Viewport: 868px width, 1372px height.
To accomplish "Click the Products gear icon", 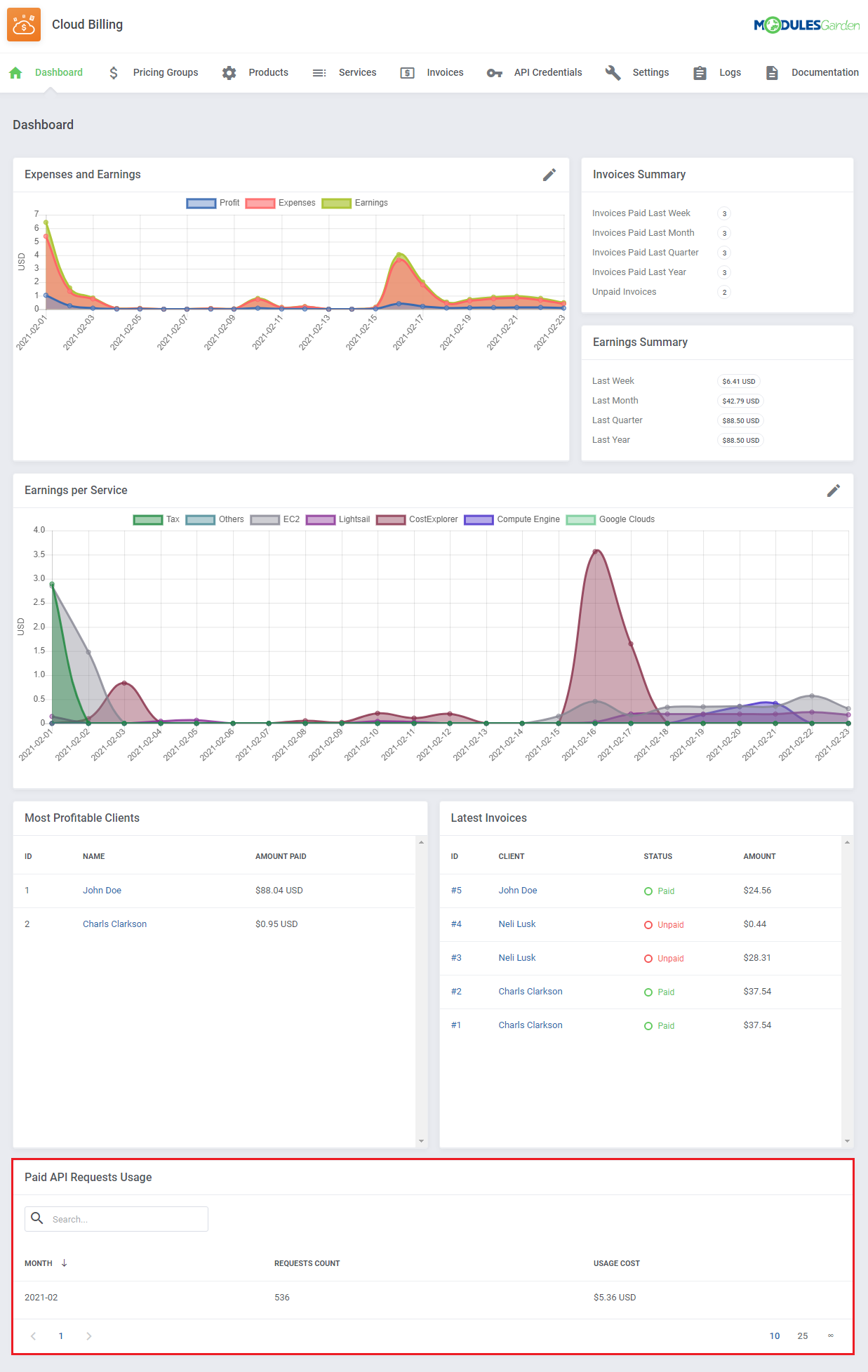I will 229,73.
